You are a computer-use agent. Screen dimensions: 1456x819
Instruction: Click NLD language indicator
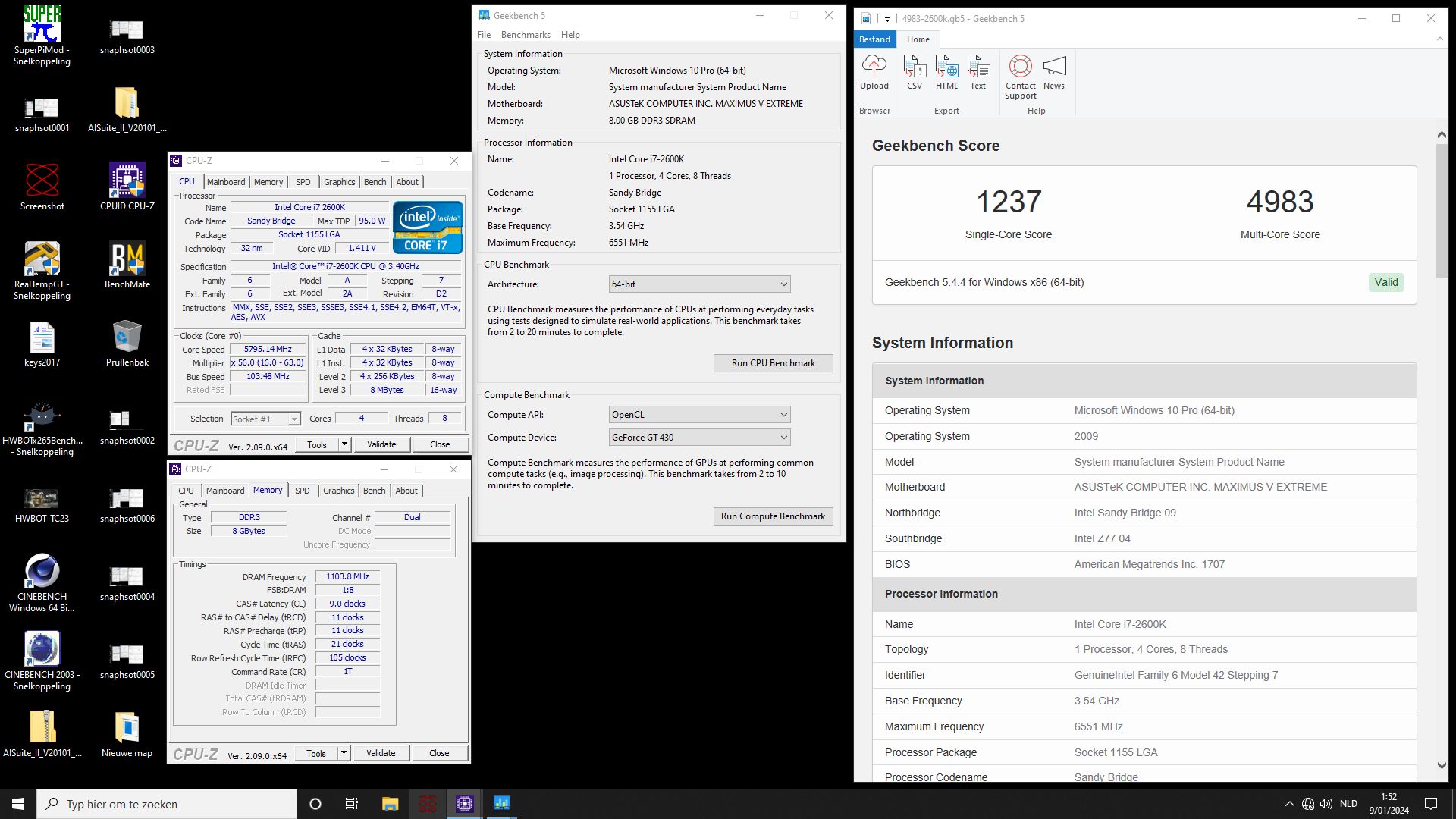1348,804
